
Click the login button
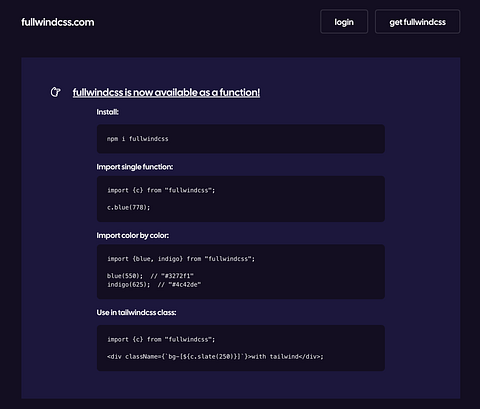(x=344, y=22)
